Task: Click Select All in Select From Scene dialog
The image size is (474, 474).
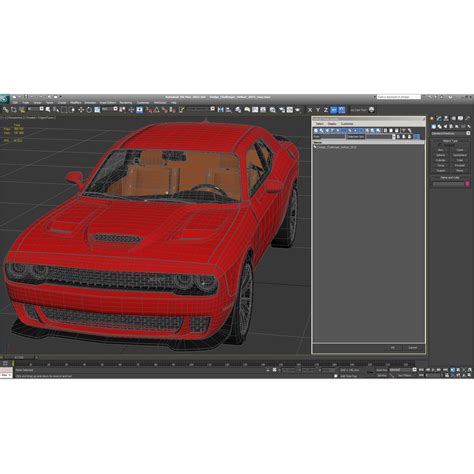Action: coord(385,130)
